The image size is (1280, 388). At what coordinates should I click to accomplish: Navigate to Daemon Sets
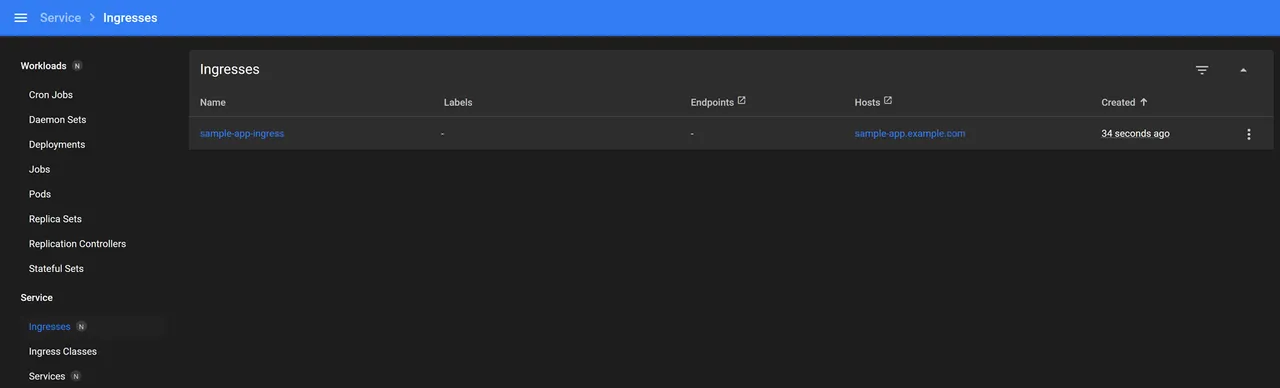click(x=58, y=120)
